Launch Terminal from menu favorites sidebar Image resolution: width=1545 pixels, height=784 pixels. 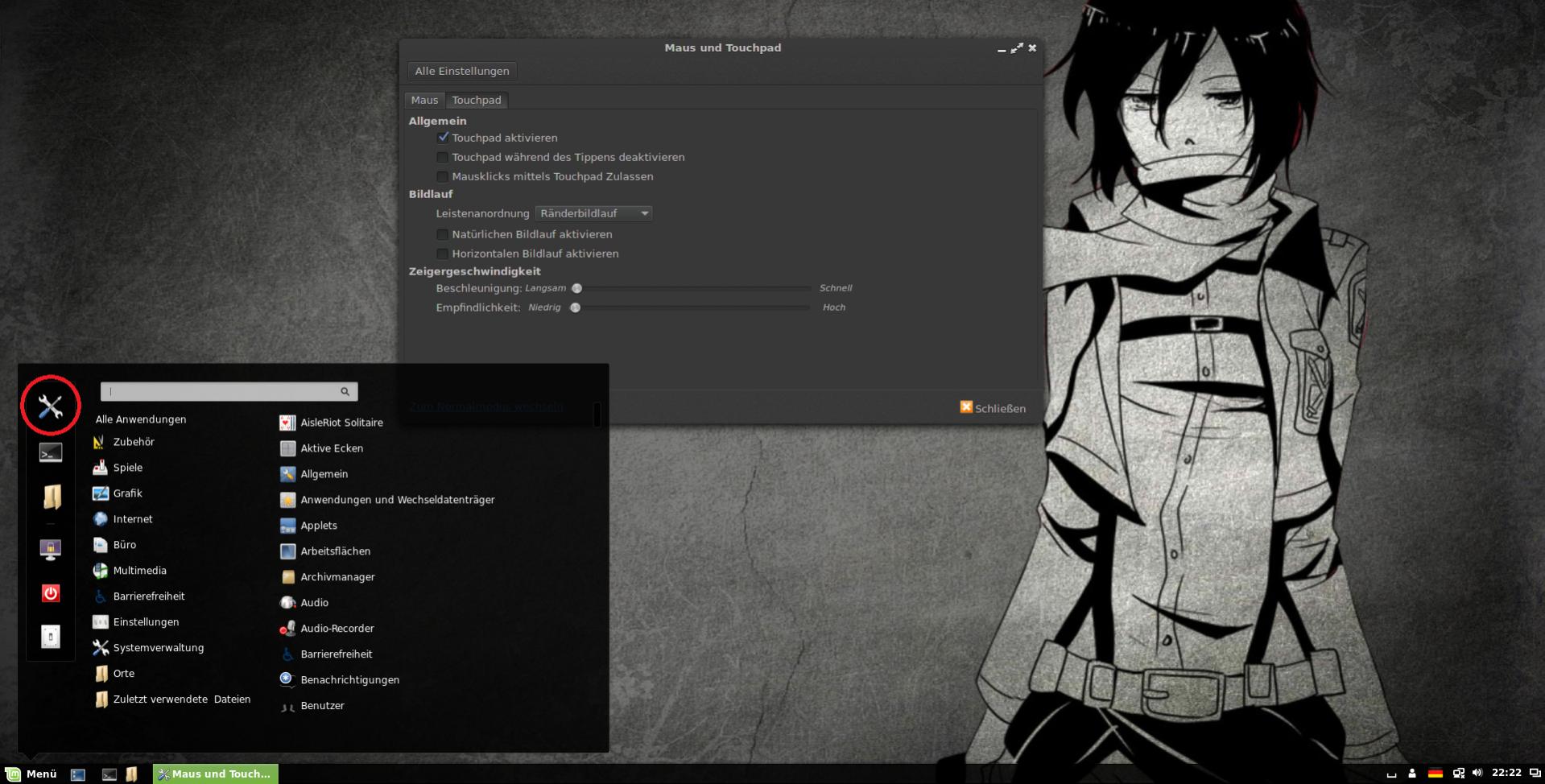pos(50,453)
